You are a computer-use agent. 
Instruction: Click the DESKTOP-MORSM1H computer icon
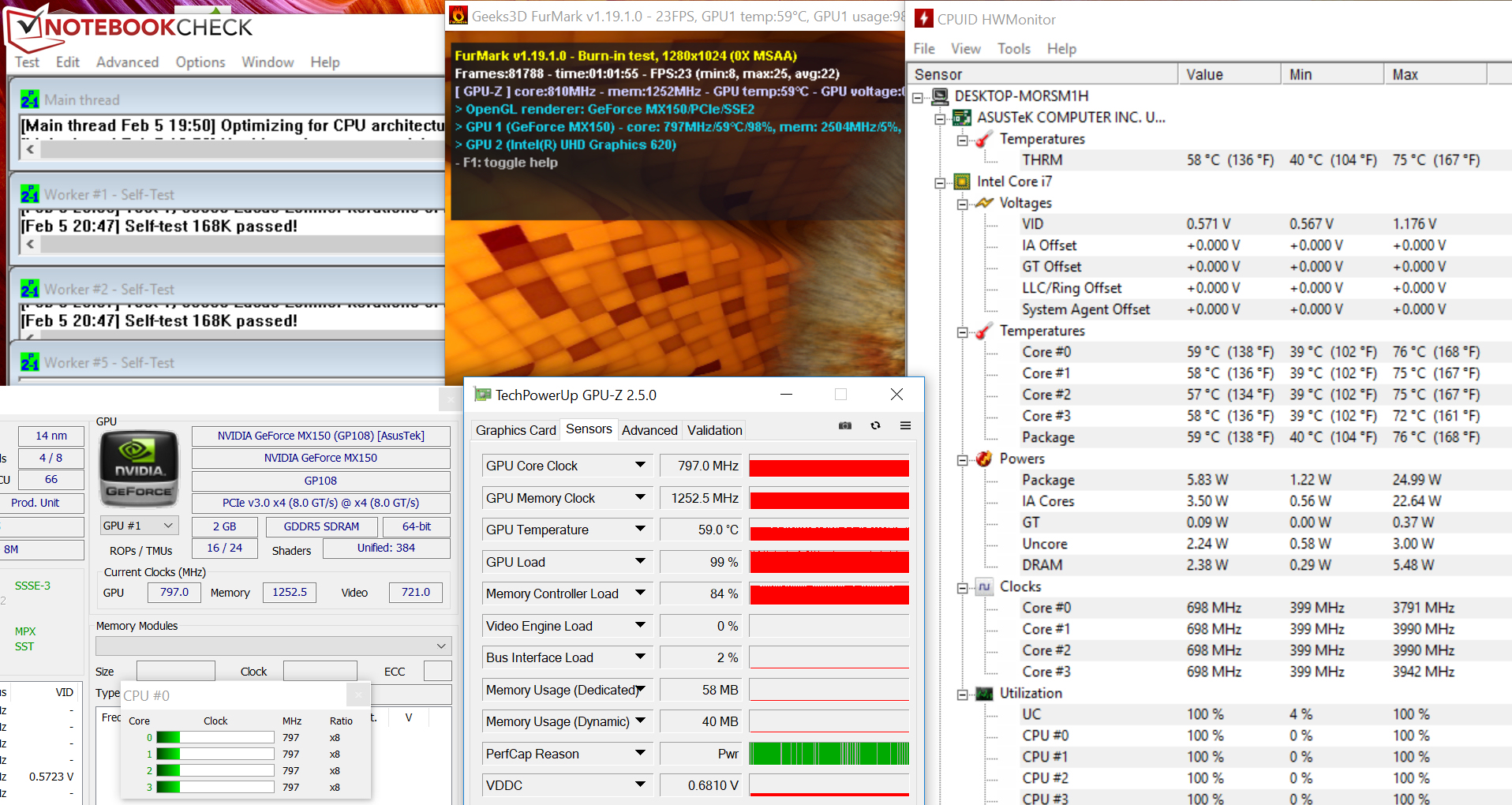[940, 96]
